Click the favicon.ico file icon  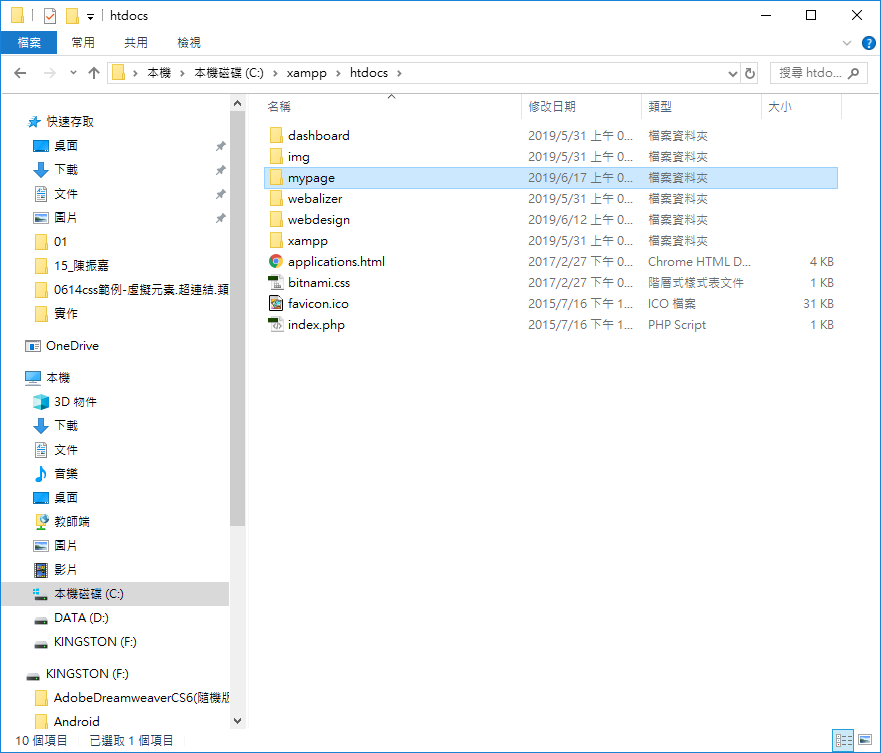click(276, 303)
